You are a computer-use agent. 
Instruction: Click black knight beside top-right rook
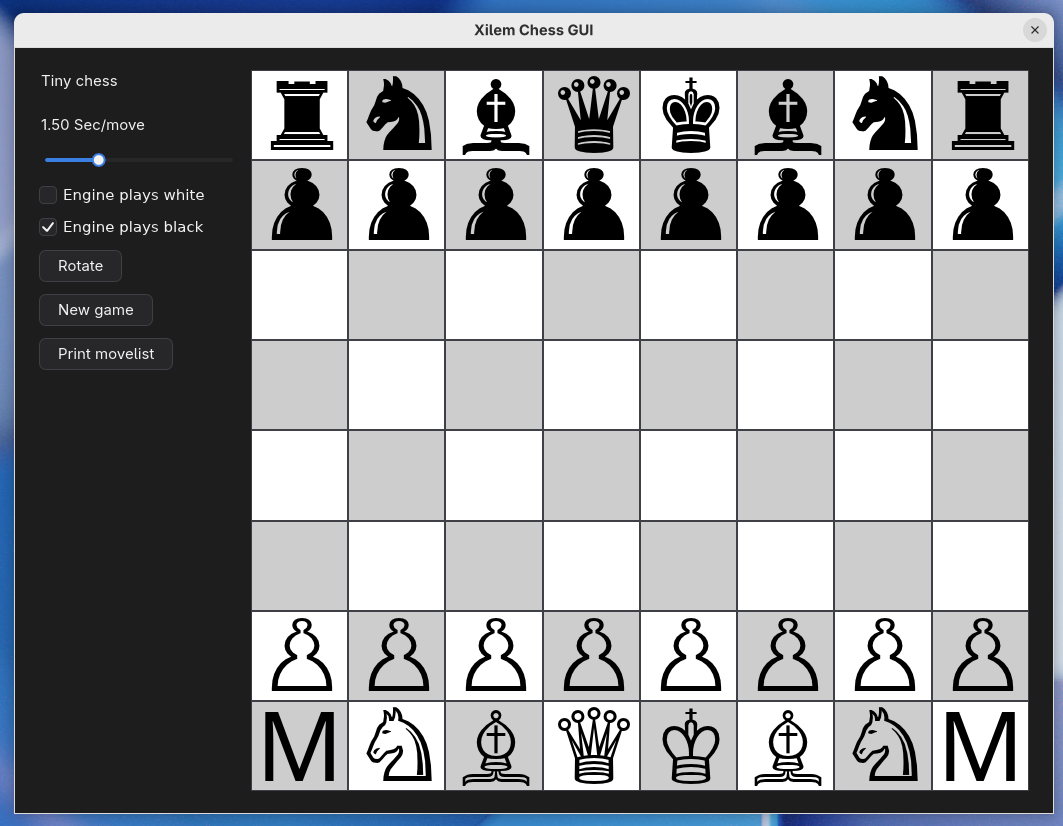point(883,115)
